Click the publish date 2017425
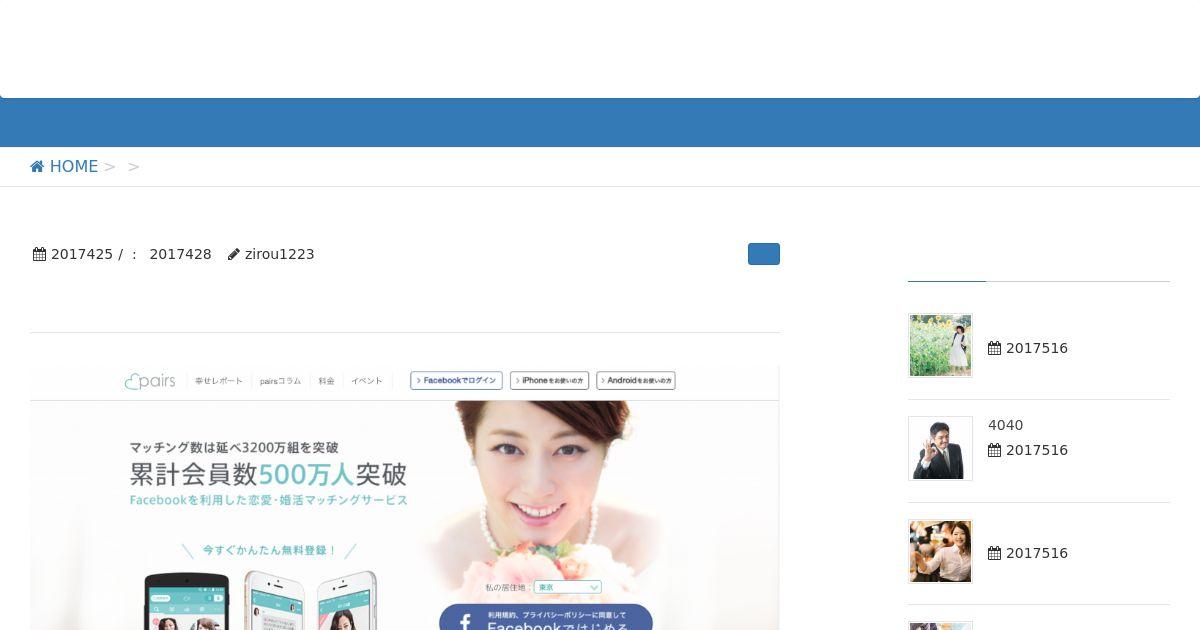The height and width of the screenshot is (630, 1200). tap(82, 254)
